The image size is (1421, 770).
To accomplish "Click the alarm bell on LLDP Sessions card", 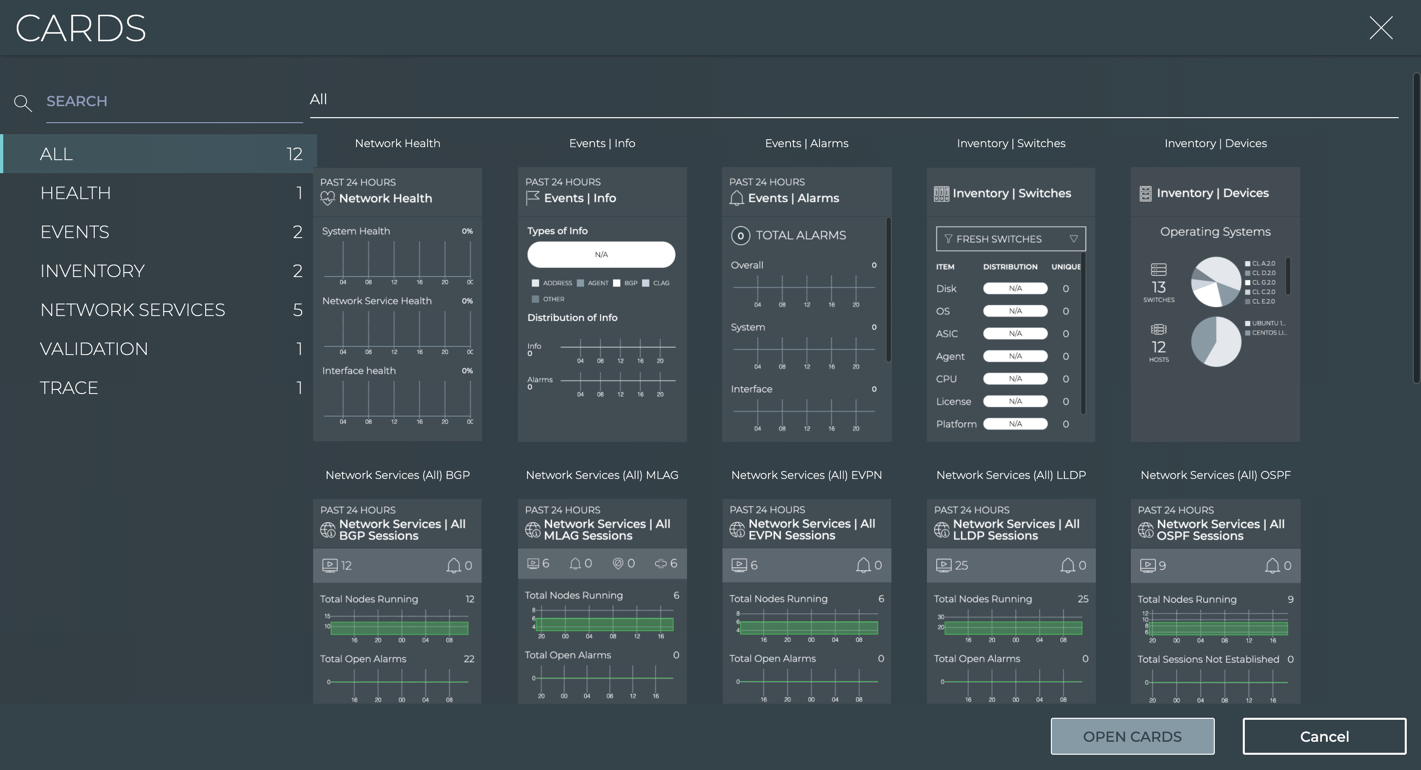I will pyautogui.click(x=1067, y=566).
